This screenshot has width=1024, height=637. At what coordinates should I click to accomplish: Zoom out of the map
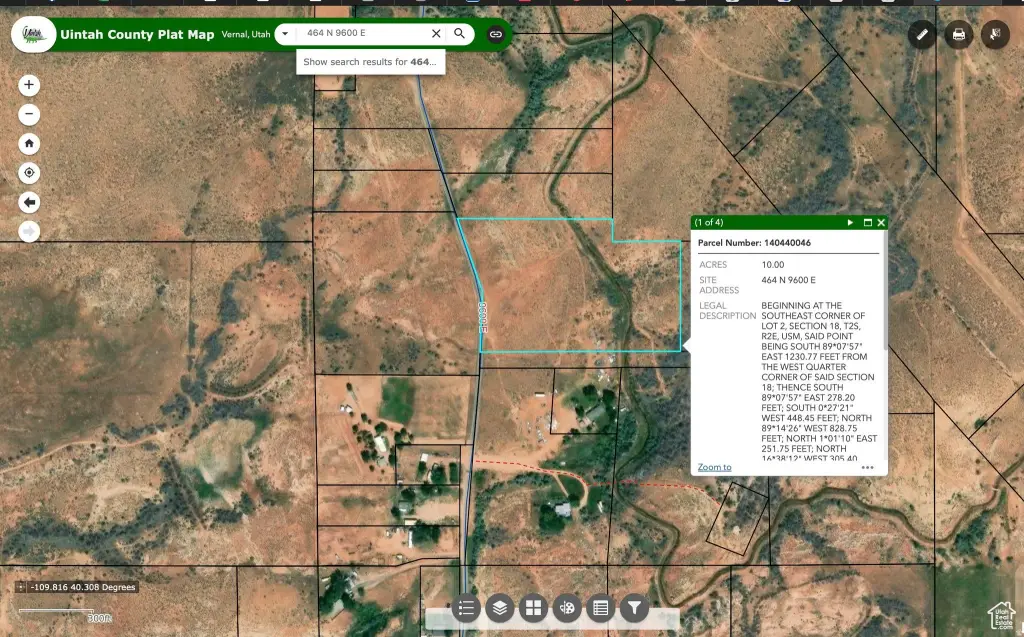pyautogui.click(x=30, y=114)
